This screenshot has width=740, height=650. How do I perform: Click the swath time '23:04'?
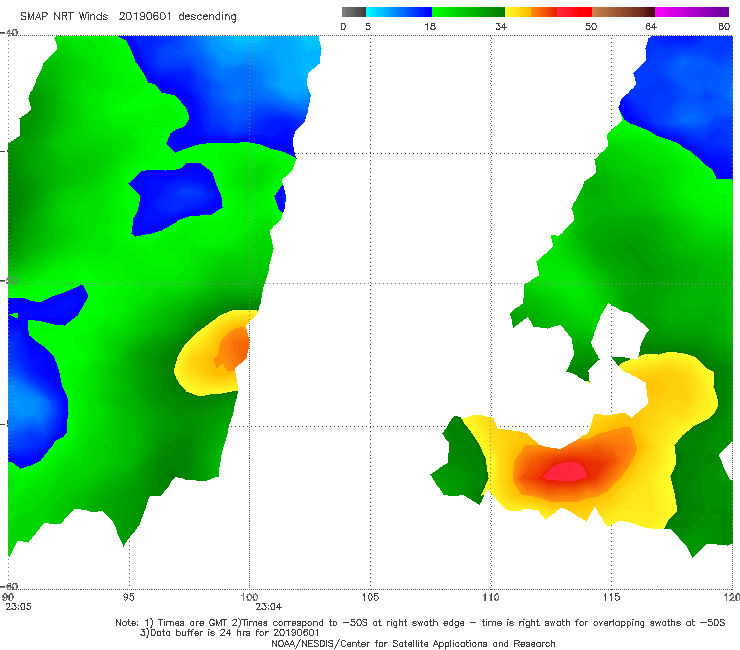[269, 607]
